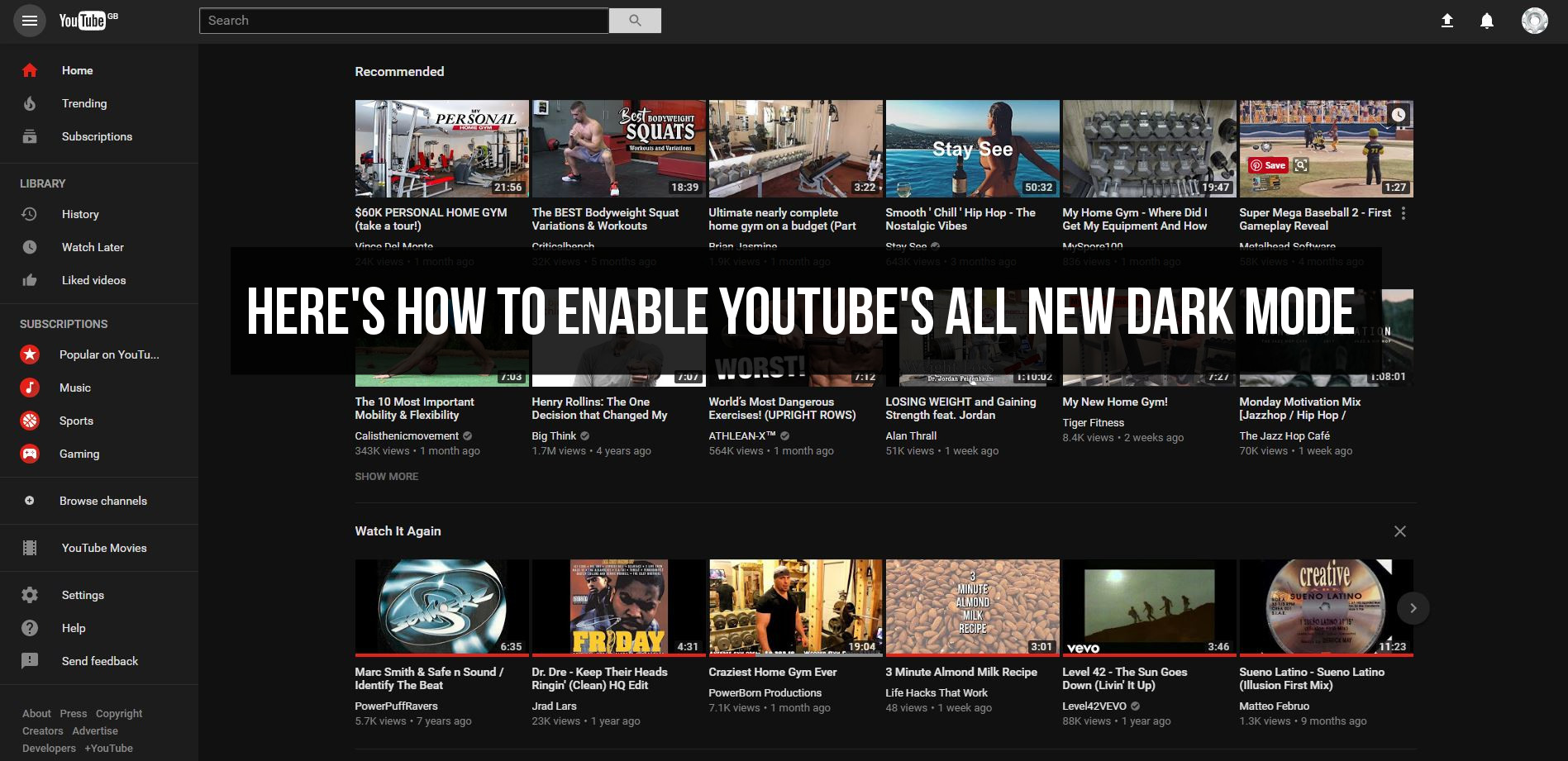Open the 'Craziest Home Gym Ever' title
Viewport: 1568px width, 761px height.
[x=773, y=673]
